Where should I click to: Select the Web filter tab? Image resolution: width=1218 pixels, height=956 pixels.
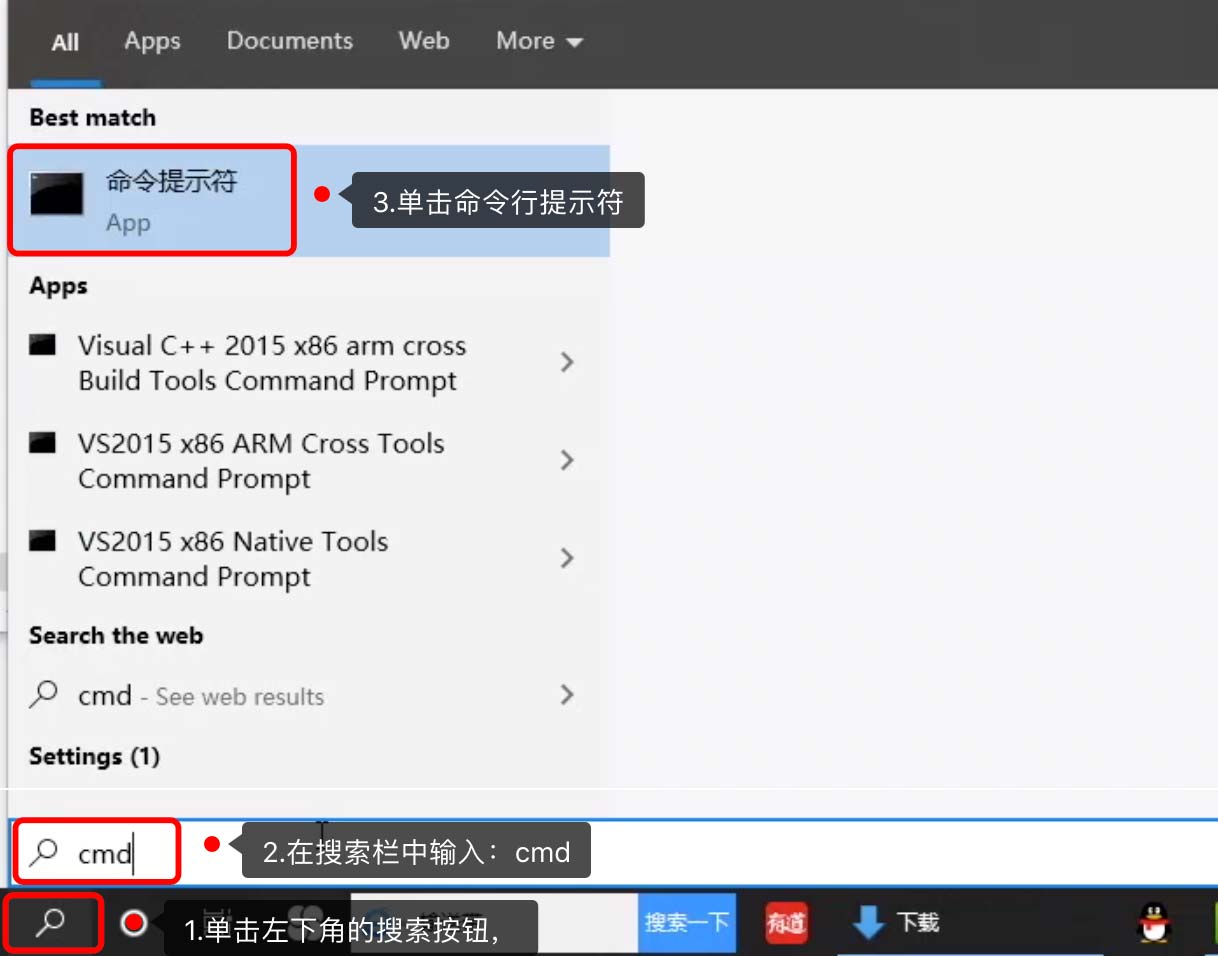tap(423, 41)
